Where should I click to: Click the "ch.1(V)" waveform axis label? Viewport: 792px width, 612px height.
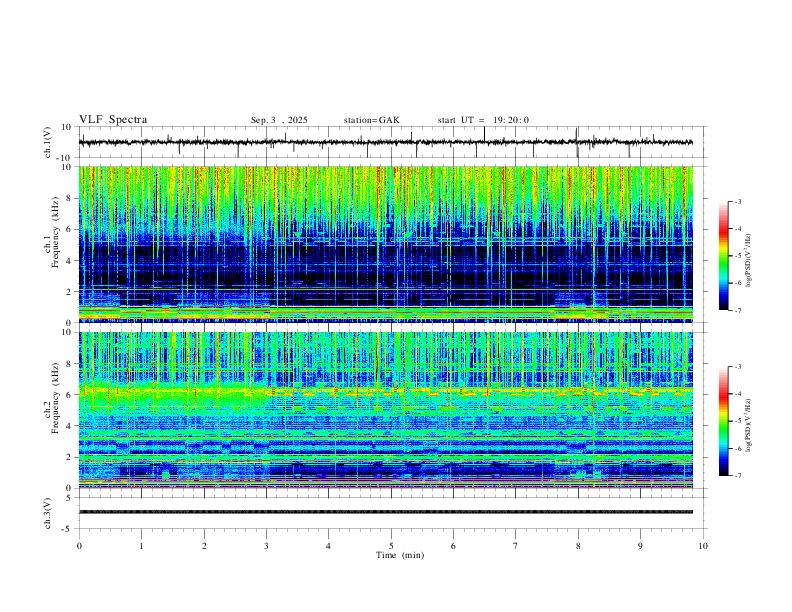coord(48,142)
